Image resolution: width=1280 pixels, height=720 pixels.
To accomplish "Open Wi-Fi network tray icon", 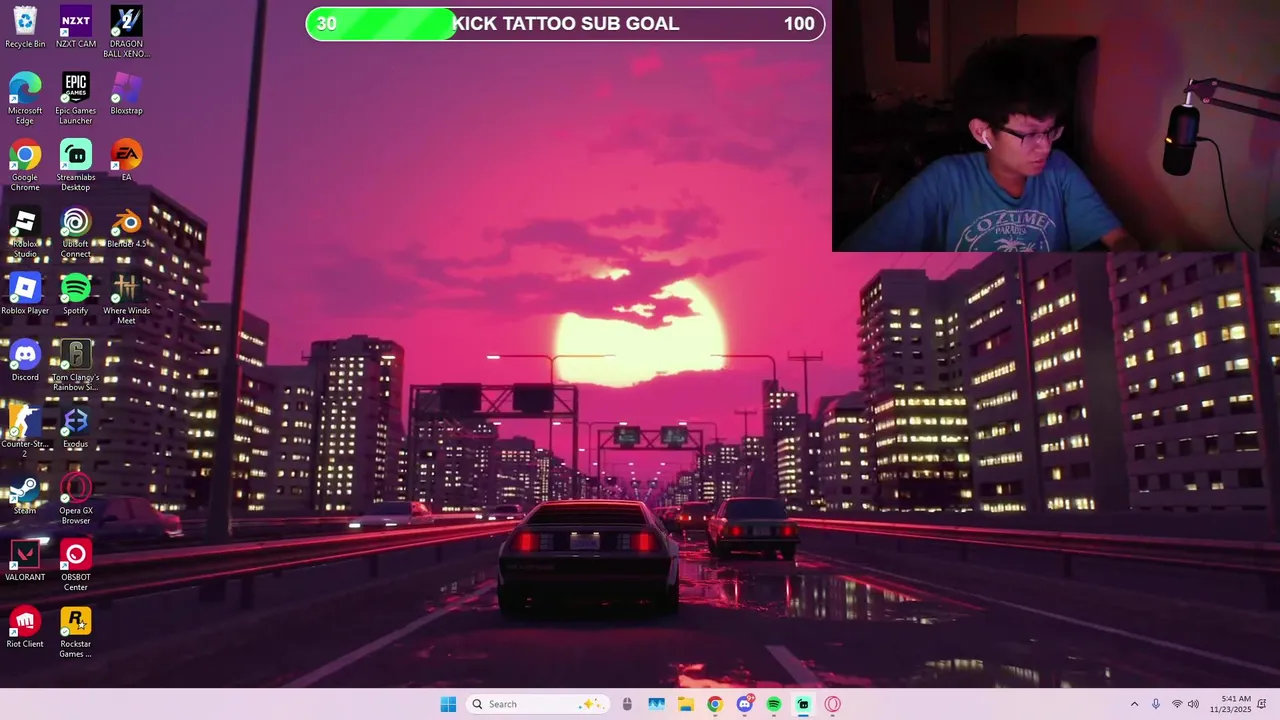I will coord(1177,704).
